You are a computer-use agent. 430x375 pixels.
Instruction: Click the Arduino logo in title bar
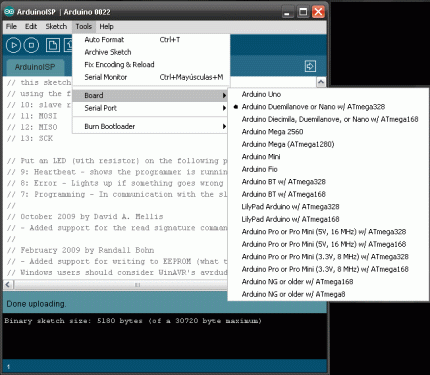click(x=9, y=12)
